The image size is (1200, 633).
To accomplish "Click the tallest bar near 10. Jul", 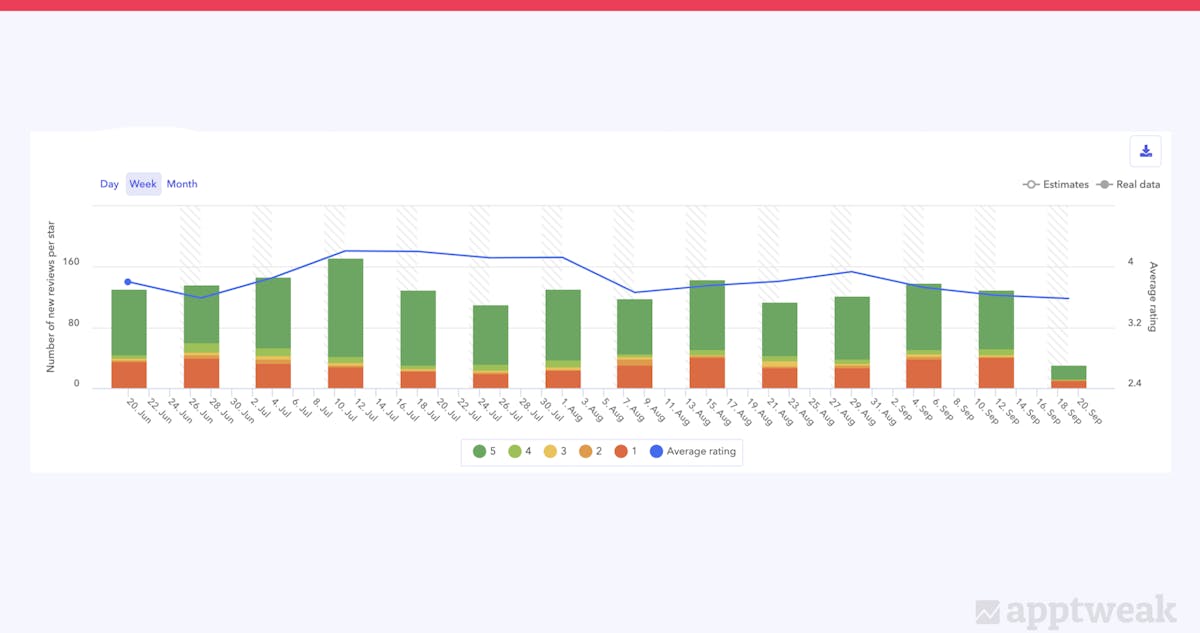I will tap(345, 310).
